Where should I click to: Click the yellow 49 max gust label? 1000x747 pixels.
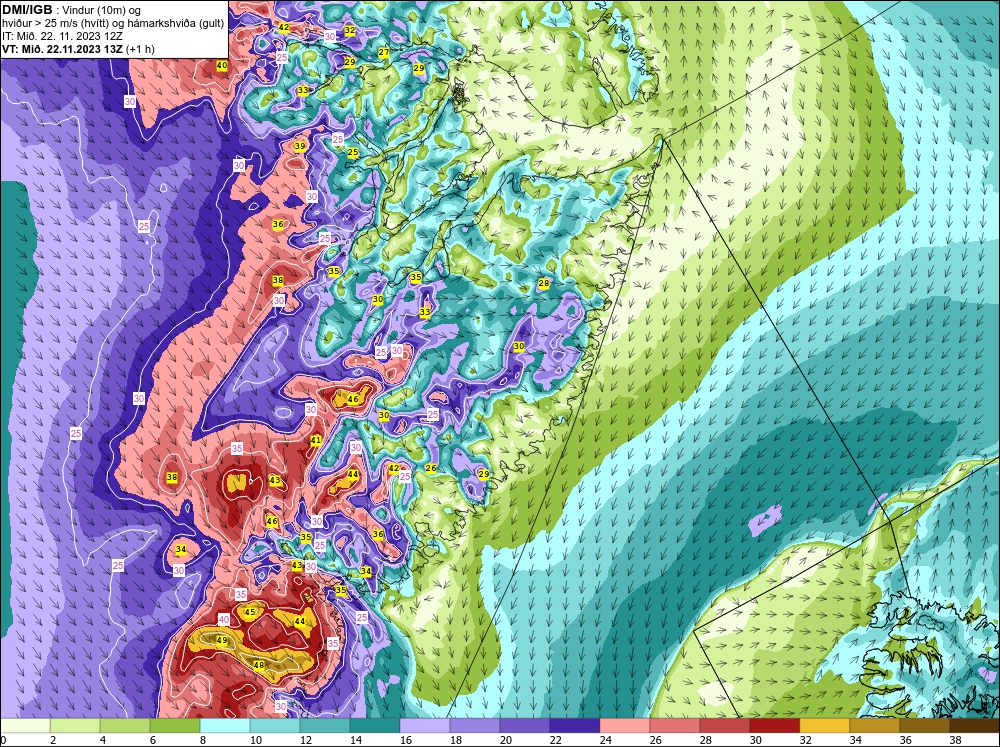pyautogui.click(x=222, y=640)
